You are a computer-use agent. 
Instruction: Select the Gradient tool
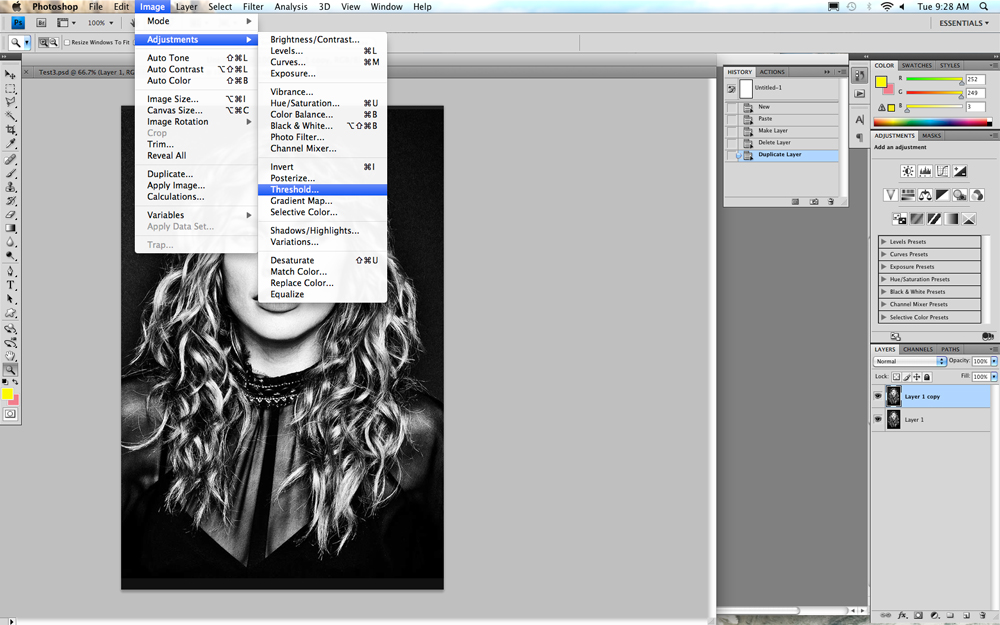(x=10, y=228)
